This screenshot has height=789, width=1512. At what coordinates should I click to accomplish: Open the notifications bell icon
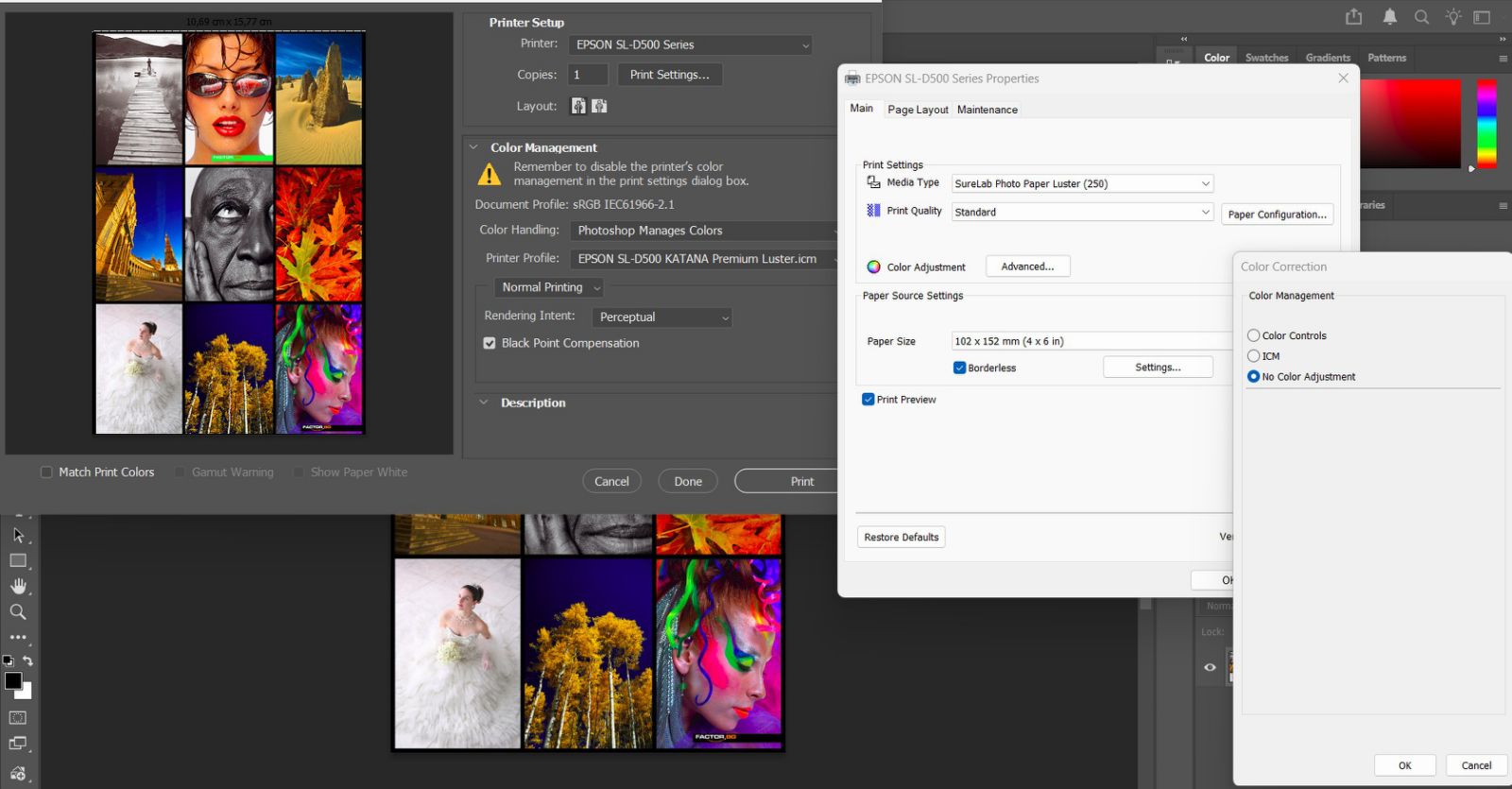[1390, 17]
